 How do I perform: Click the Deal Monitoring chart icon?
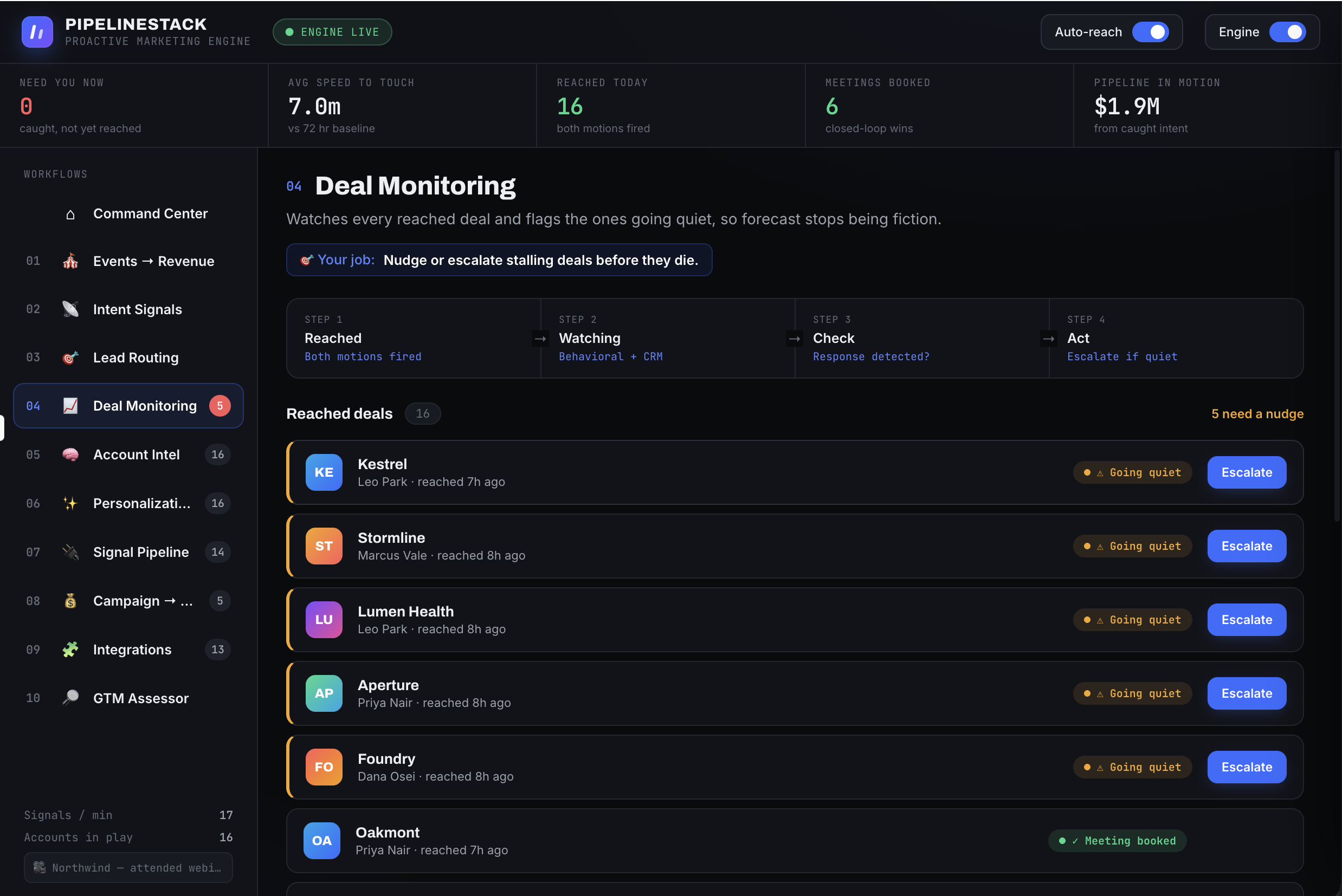(70, 406)
